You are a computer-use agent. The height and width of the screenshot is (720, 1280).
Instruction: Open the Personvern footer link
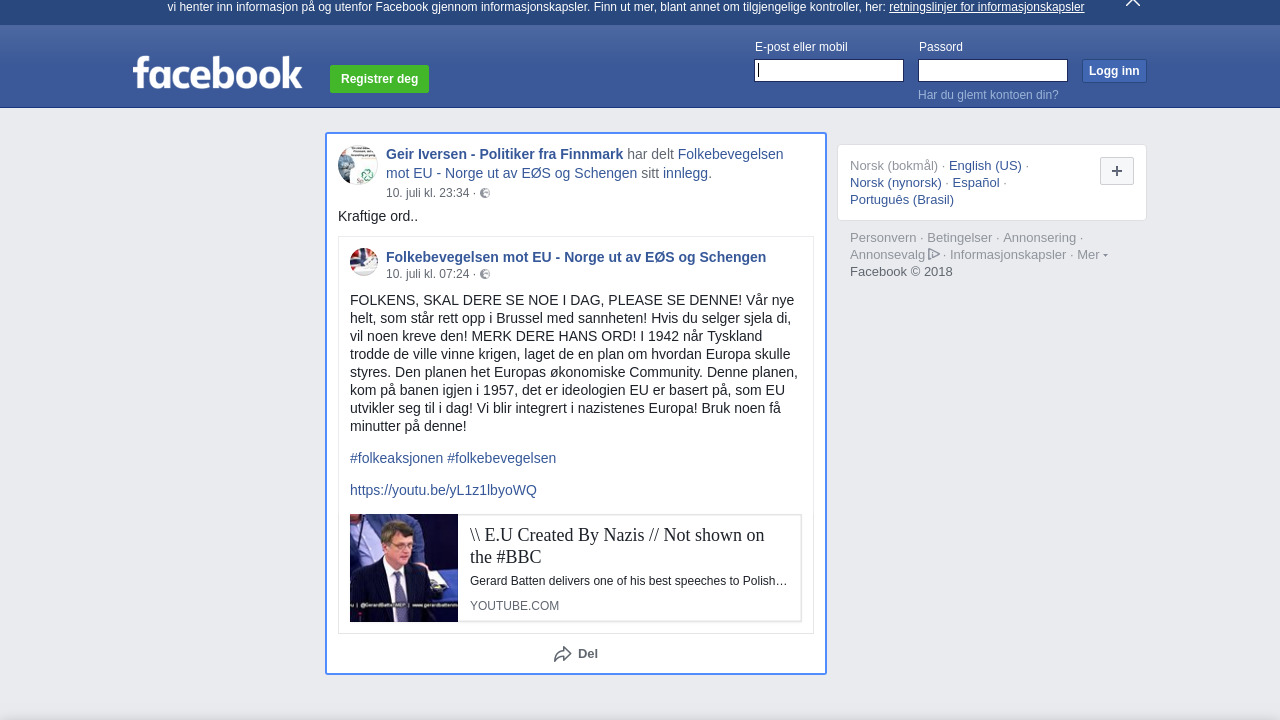[883, 238]
